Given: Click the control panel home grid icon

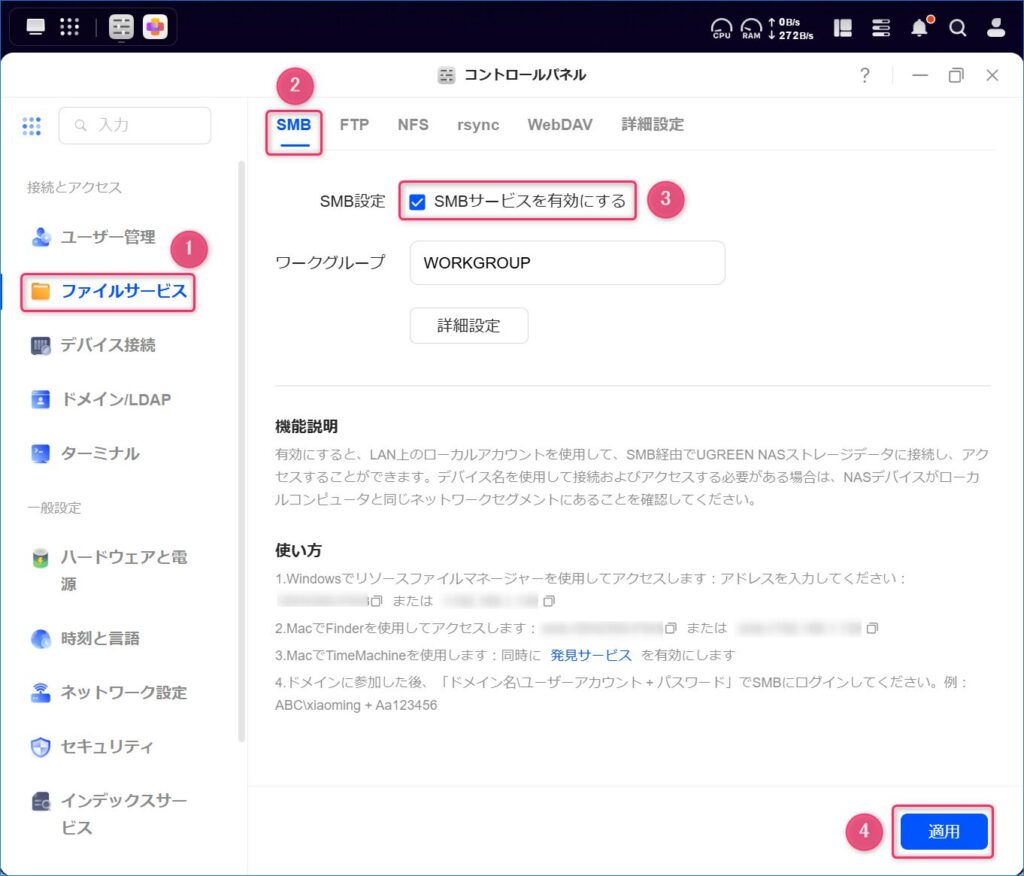Looking at the screenshot, I should pos(31,126).
